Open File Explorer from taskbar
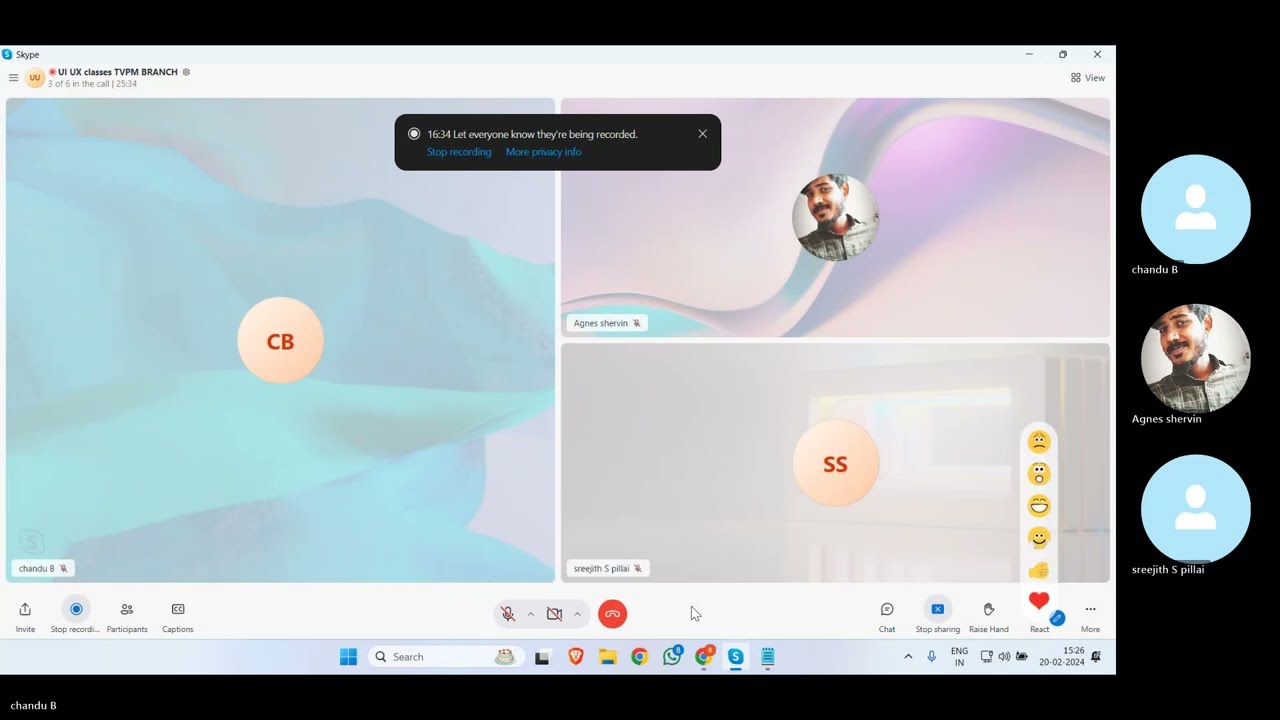The image size is (1280, 720). coord(607,657)
